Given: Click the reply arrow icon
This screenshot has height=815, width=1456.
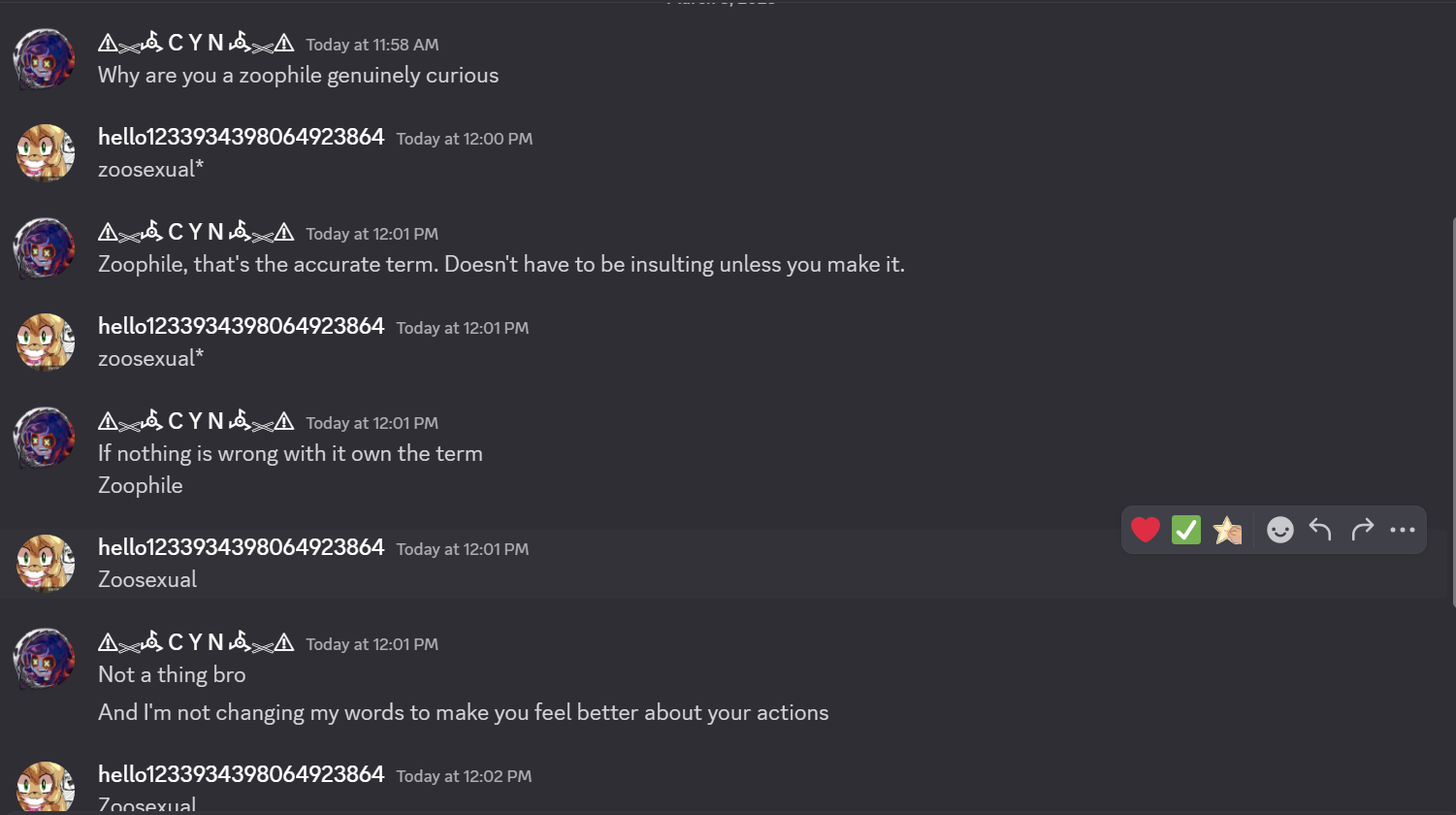Looking at the screenshot, I should point(1320,530).
